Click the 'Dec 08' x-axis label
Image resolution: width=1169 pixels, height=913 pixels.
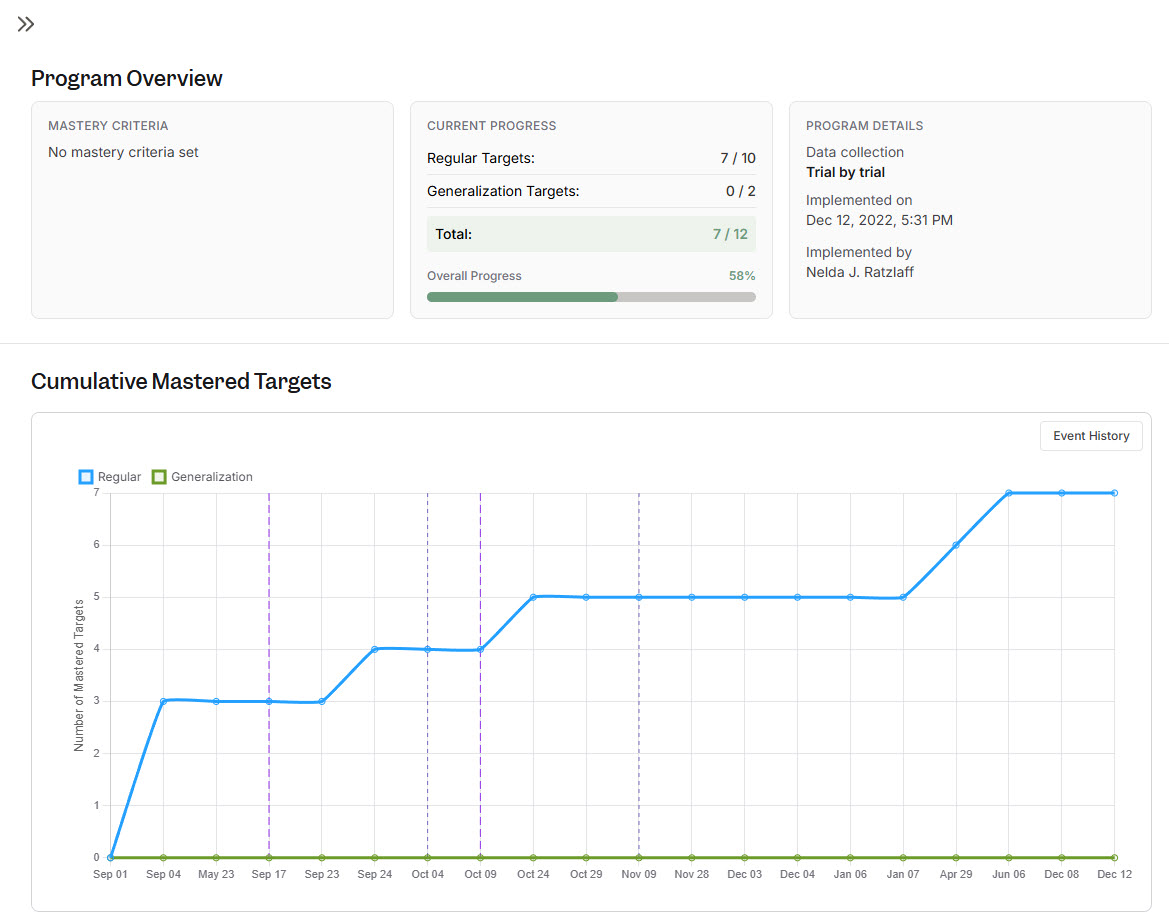pyautogui.click(x=1062, y=874)
